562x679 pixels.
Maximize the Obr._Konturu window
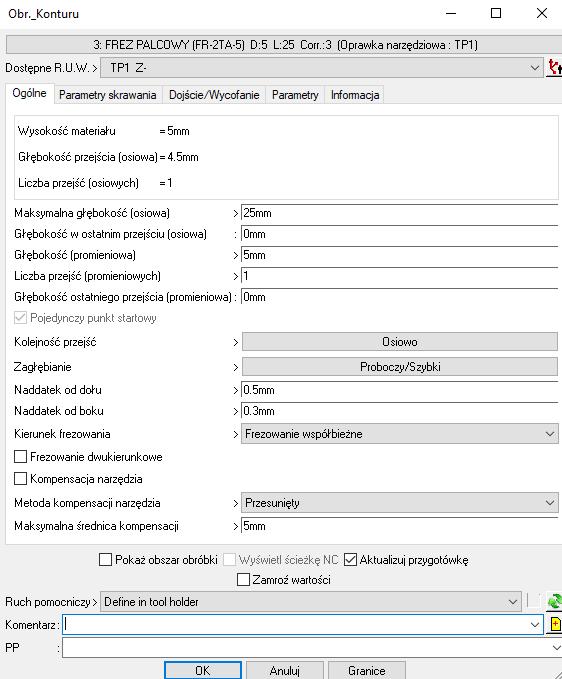[496, 13]
